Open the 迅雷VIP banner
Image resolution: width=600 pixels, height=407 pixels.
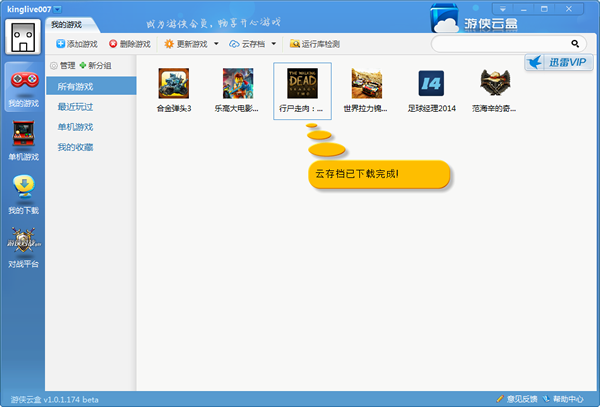pyautogui.click(x=559, y=62)
